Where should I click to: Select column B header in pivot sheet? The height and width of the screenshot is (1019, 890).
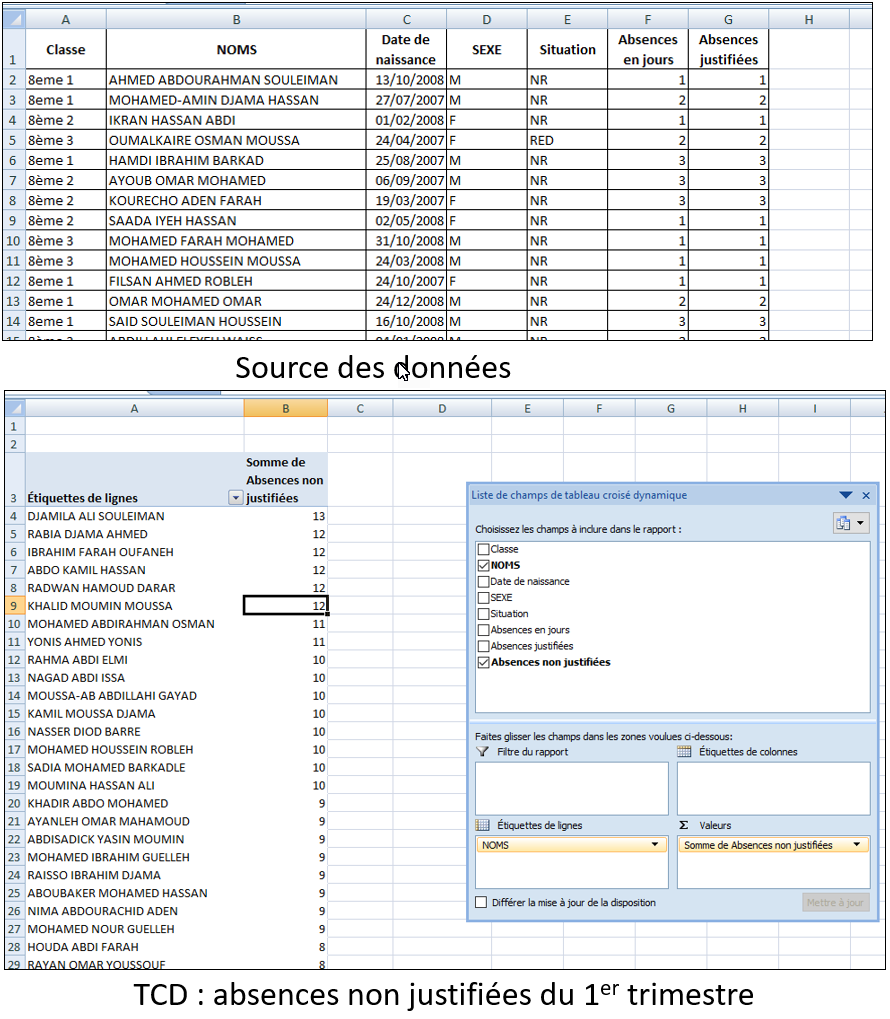tap(285, 409)
